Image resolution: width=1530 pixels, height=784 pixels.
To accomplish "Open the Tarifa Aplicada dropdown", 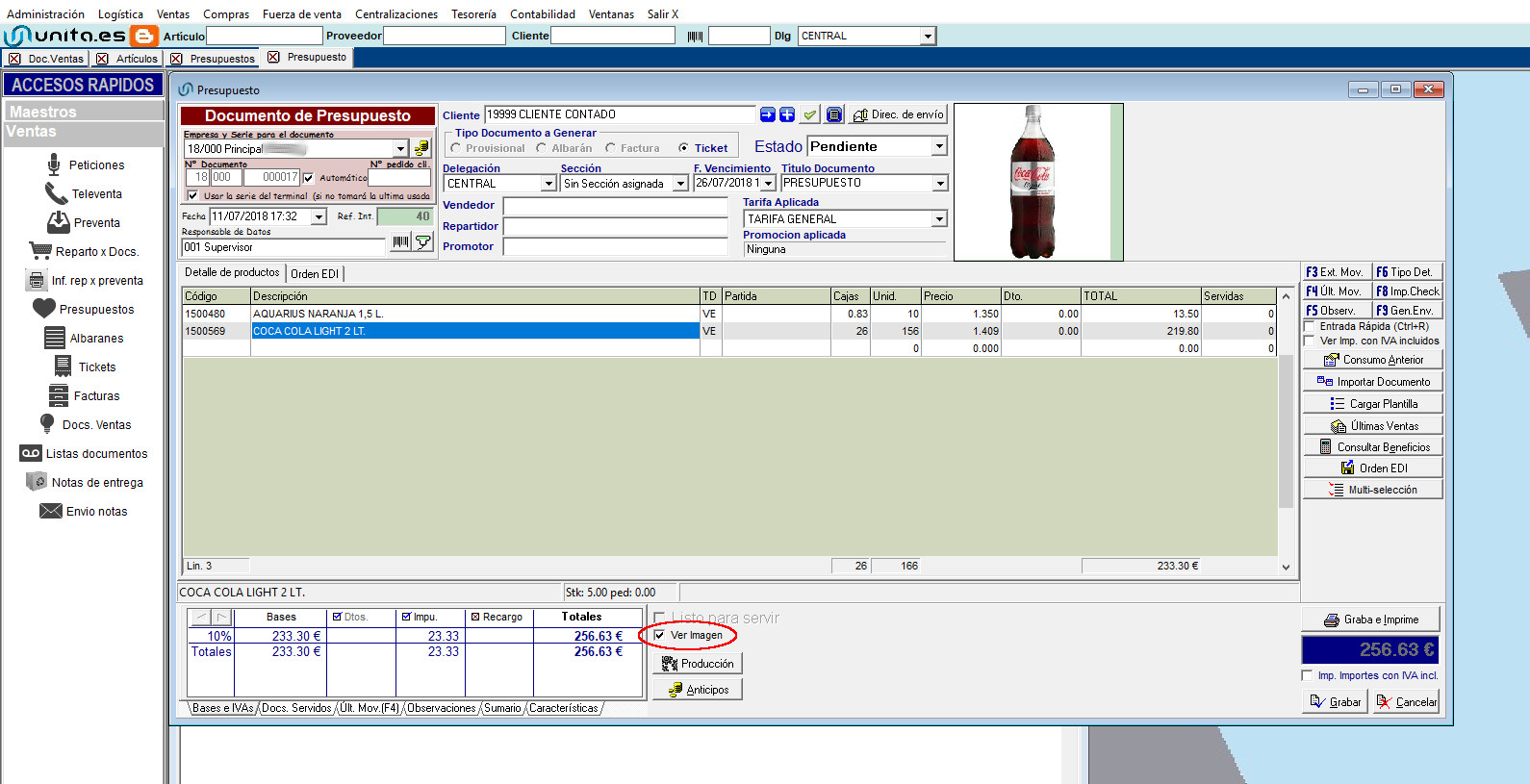I will tap(939, 219).
